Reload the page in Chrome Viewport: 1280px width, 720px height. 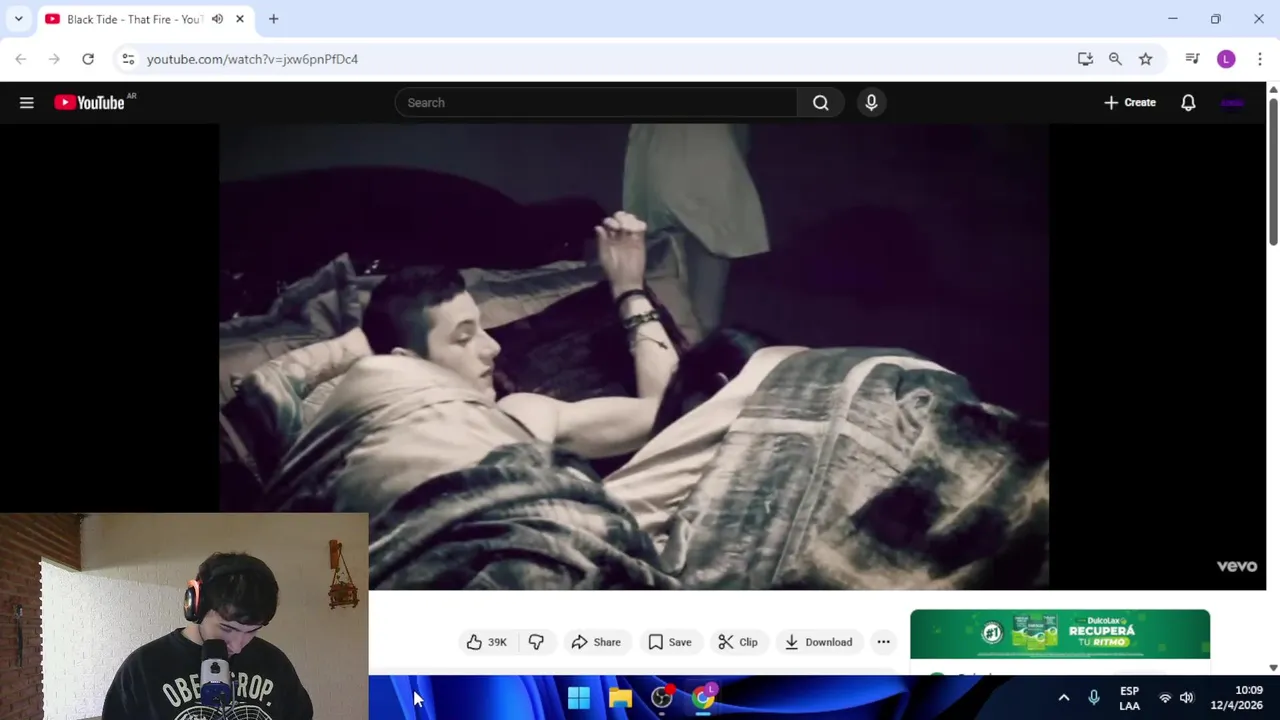pyautogui.click(x=88, y=59)
